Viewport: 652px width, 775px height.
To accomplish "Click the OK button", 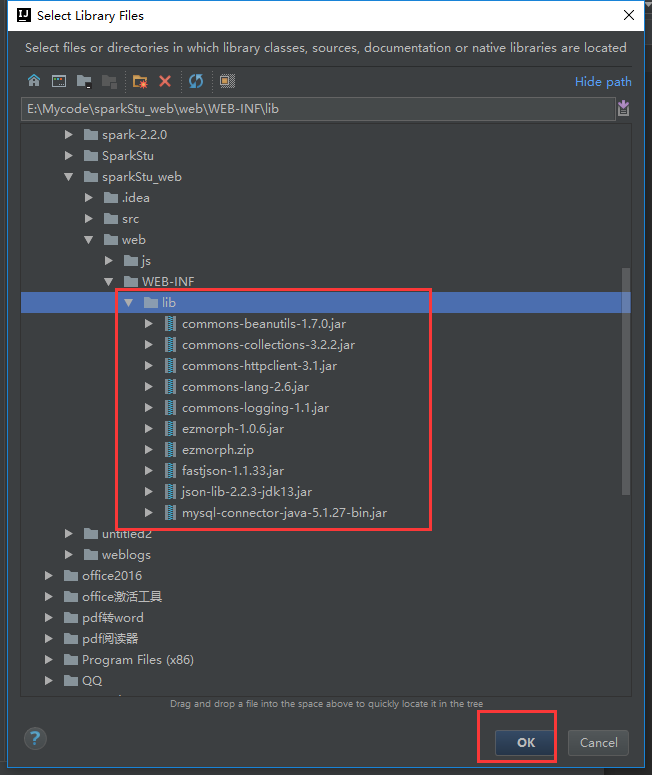I will click(525, 742).
